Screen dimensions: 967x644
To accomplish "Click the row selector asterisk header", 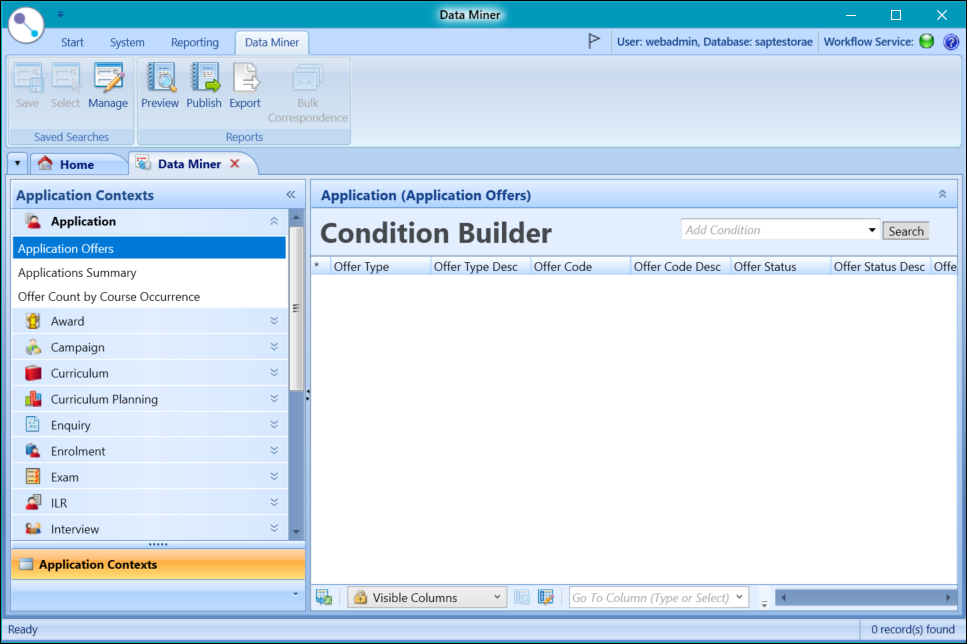I will [319, 265].
